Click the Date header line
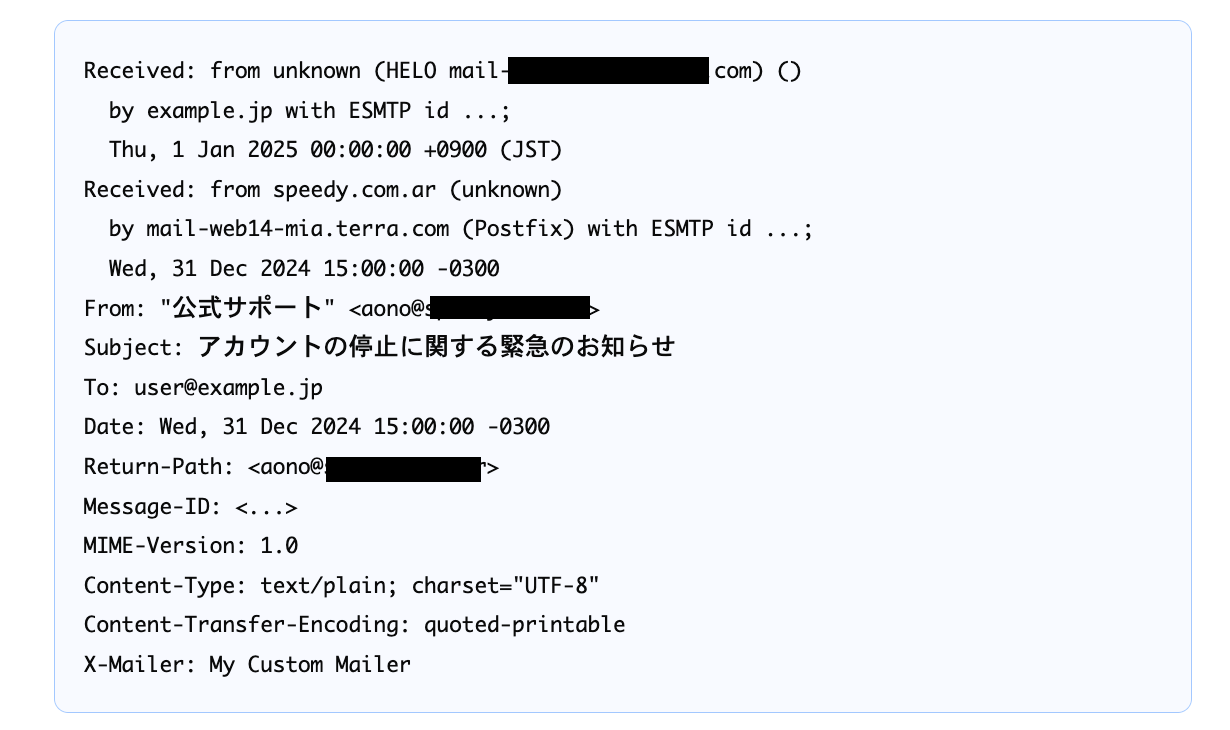 coord(317,427)
